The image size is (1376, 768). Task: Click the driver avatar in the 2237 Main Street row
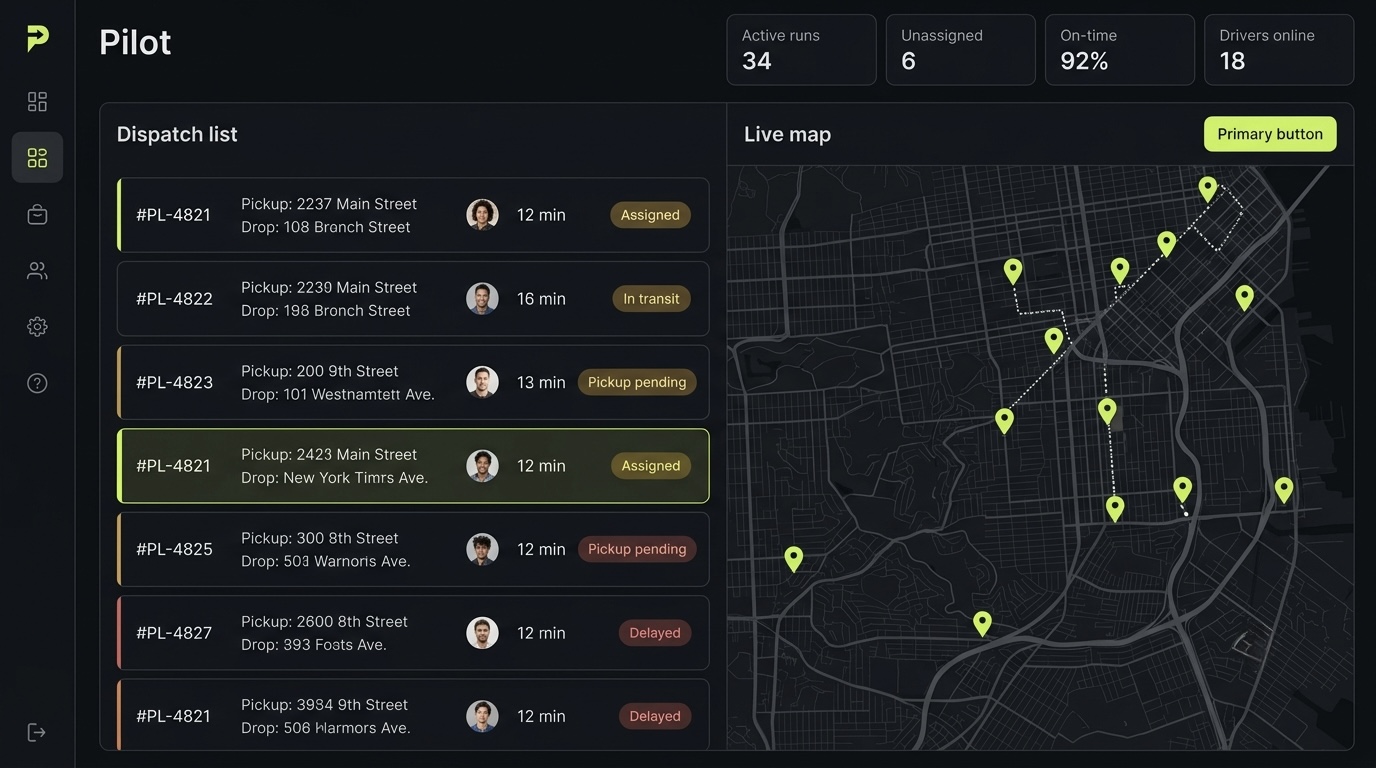pyautogui.click(x=482, y=214)
